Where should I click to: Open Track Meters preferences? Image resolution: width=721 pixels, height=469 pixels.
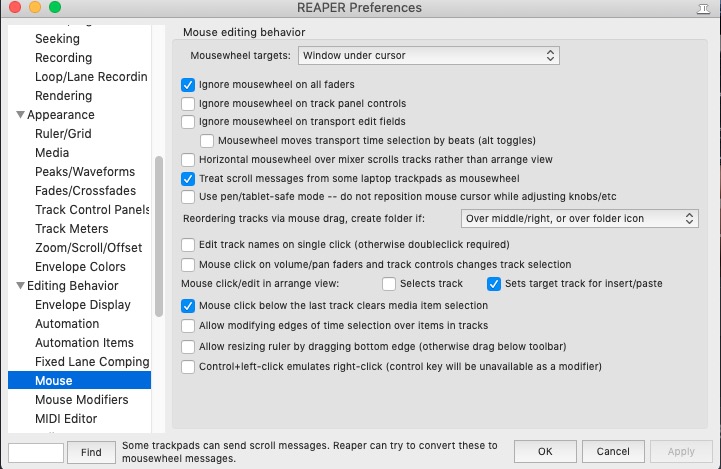(x=72, y=229)
